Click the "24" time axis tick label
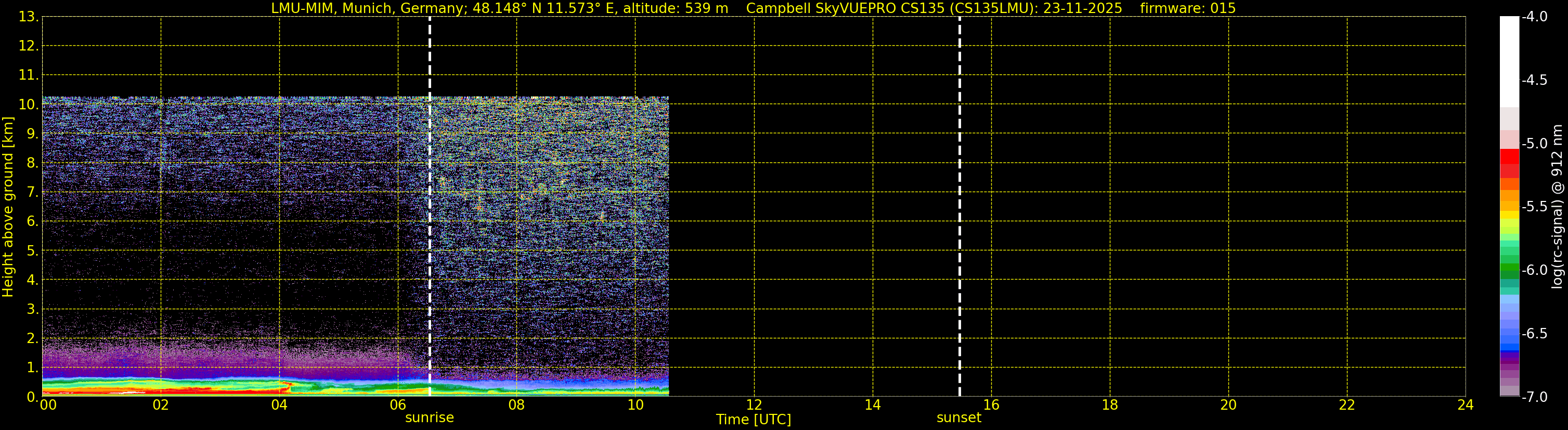This screenshot has height=430, width=1568. pos(1466,405)
